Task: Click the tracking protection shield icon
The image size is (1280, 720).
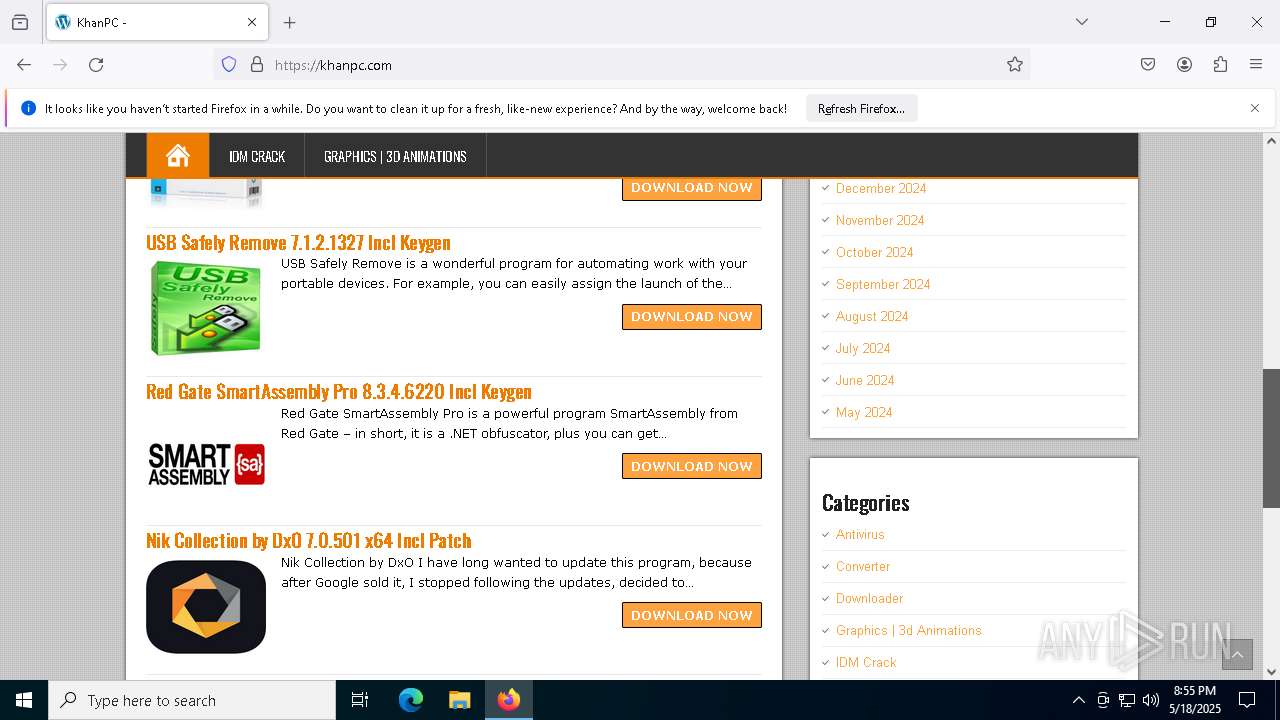Action: [229, 65]
